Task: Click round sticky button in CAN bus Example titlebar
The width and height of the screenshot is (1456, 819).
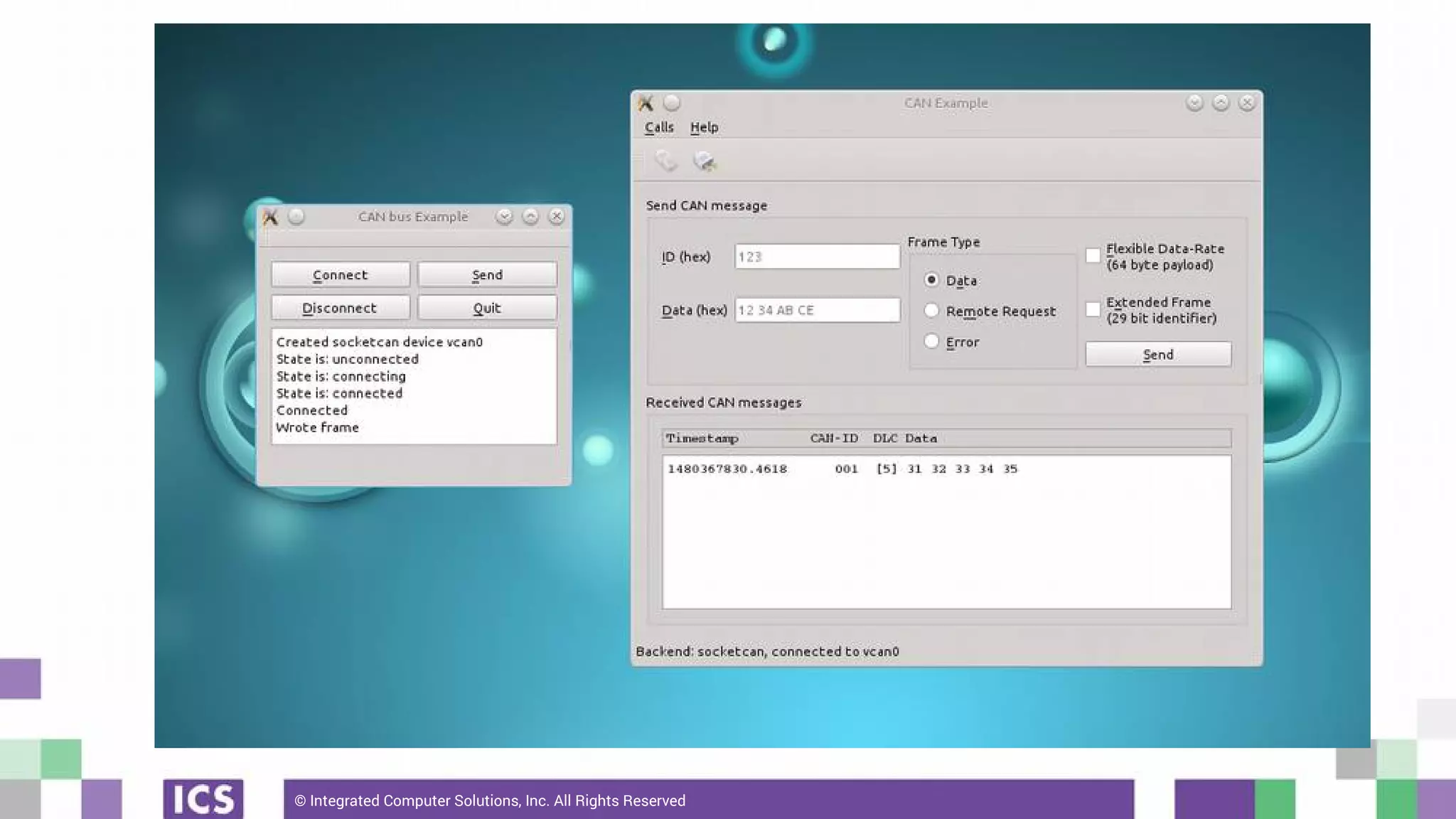Action: click(296, 217)
